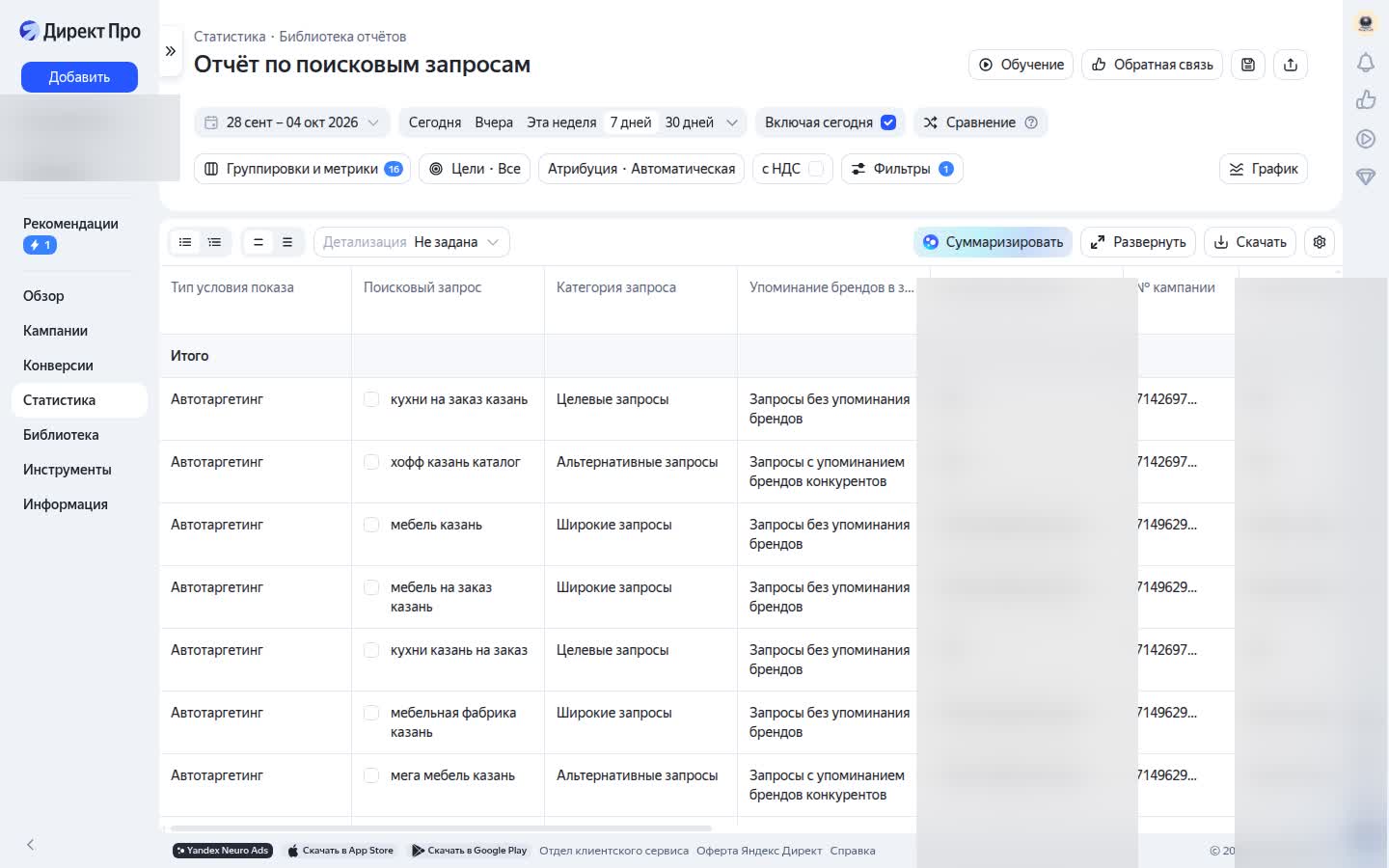Open table settings gear icon

[x=1320, y=242]
